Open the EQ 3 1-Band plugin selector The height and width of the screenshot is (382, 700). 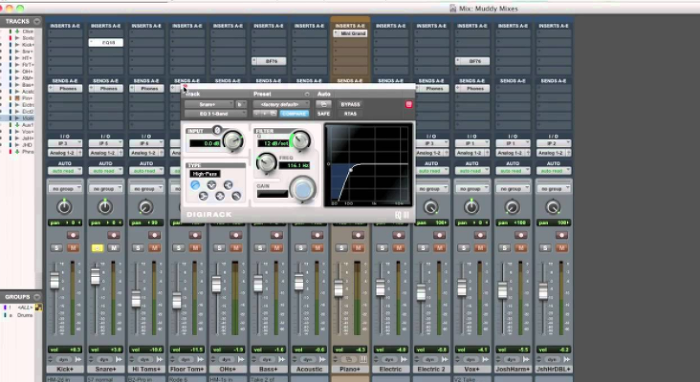click(216, 114)
